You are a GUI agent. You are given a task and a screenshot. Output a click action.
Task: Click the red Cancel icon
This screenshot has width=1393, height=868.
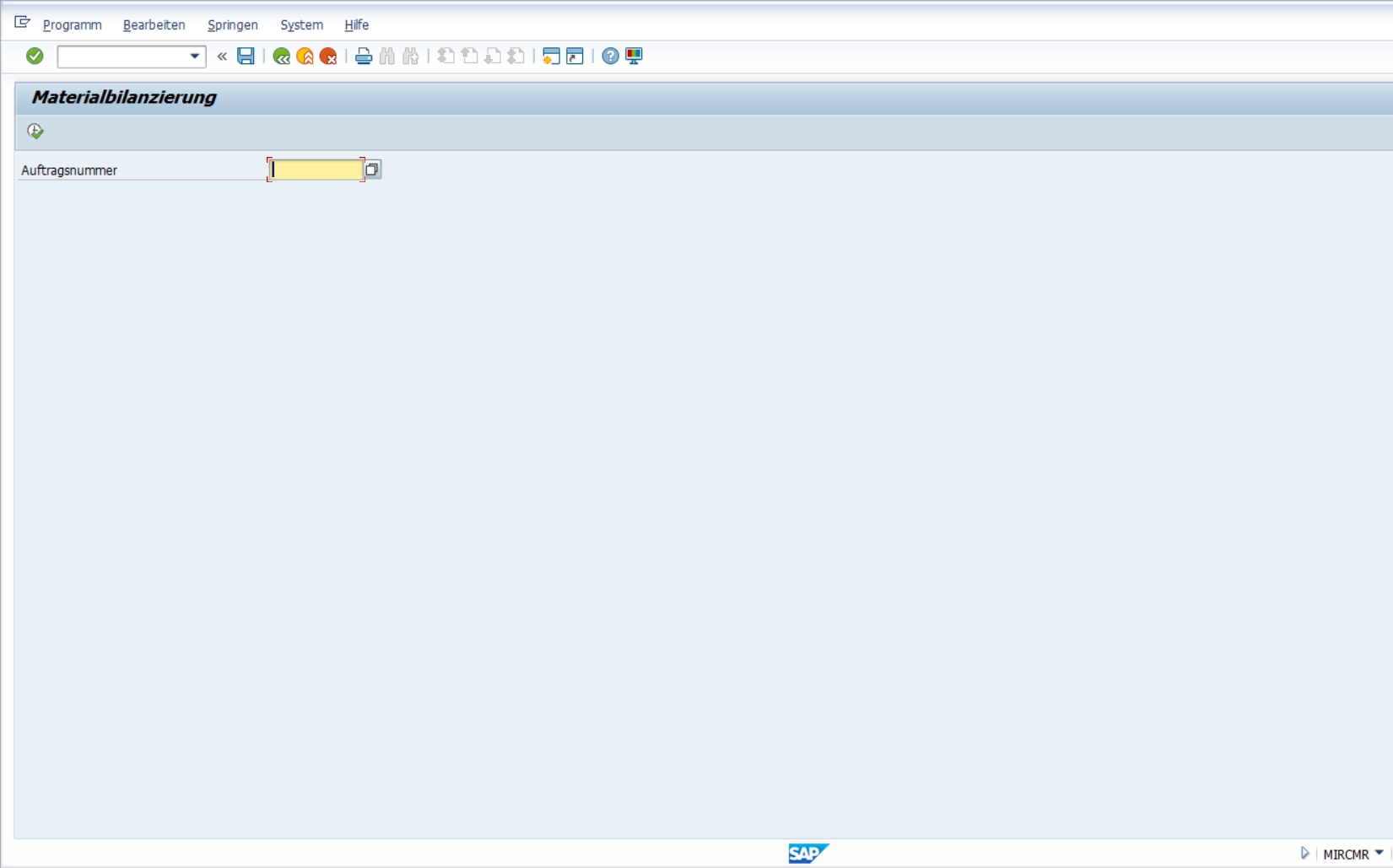click(329, 57)
